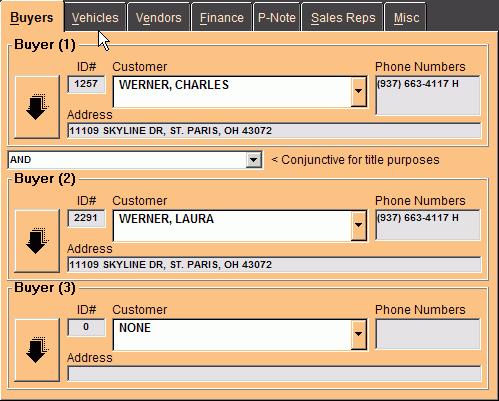Expand the WERNER, LAURA customer dropdown
This screenshot has width=499, height=401.
tap(359, 226)
